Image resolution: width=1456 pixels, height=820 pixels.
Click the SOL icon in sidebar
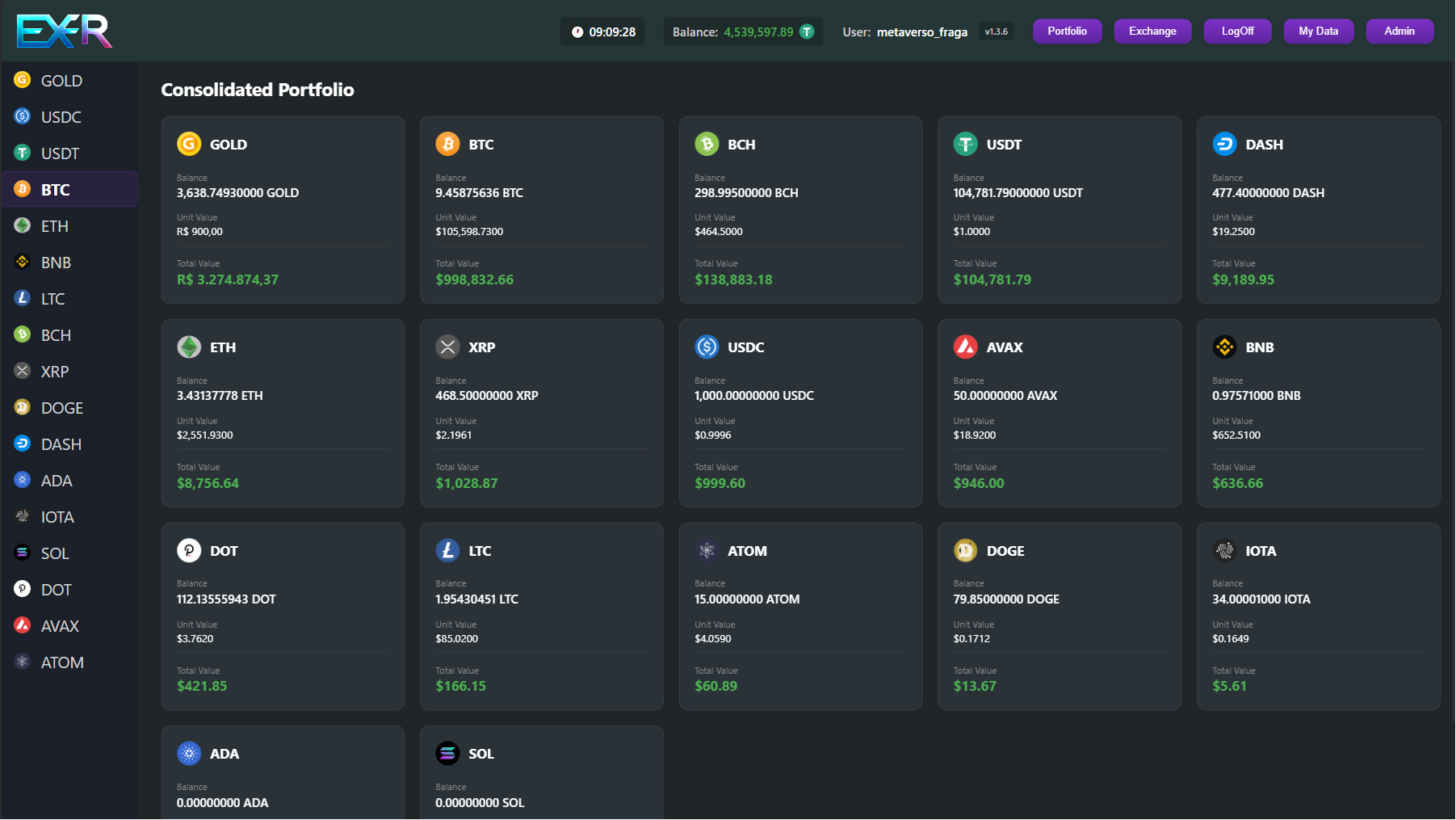pos(23,553)
